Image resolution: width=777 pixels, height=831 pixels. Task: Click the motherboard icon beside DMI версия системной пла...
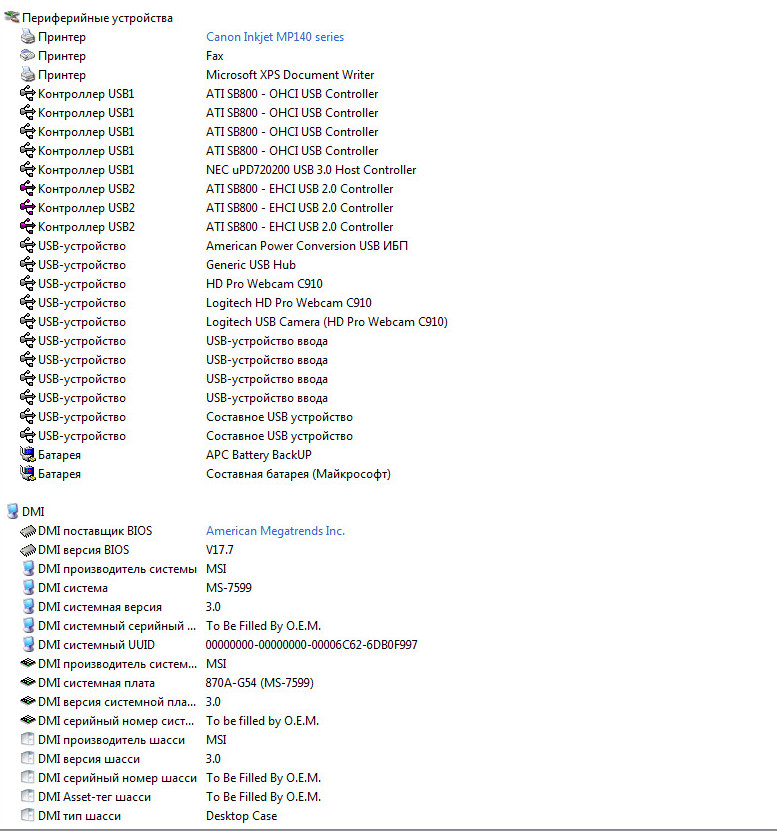point(28,701)
